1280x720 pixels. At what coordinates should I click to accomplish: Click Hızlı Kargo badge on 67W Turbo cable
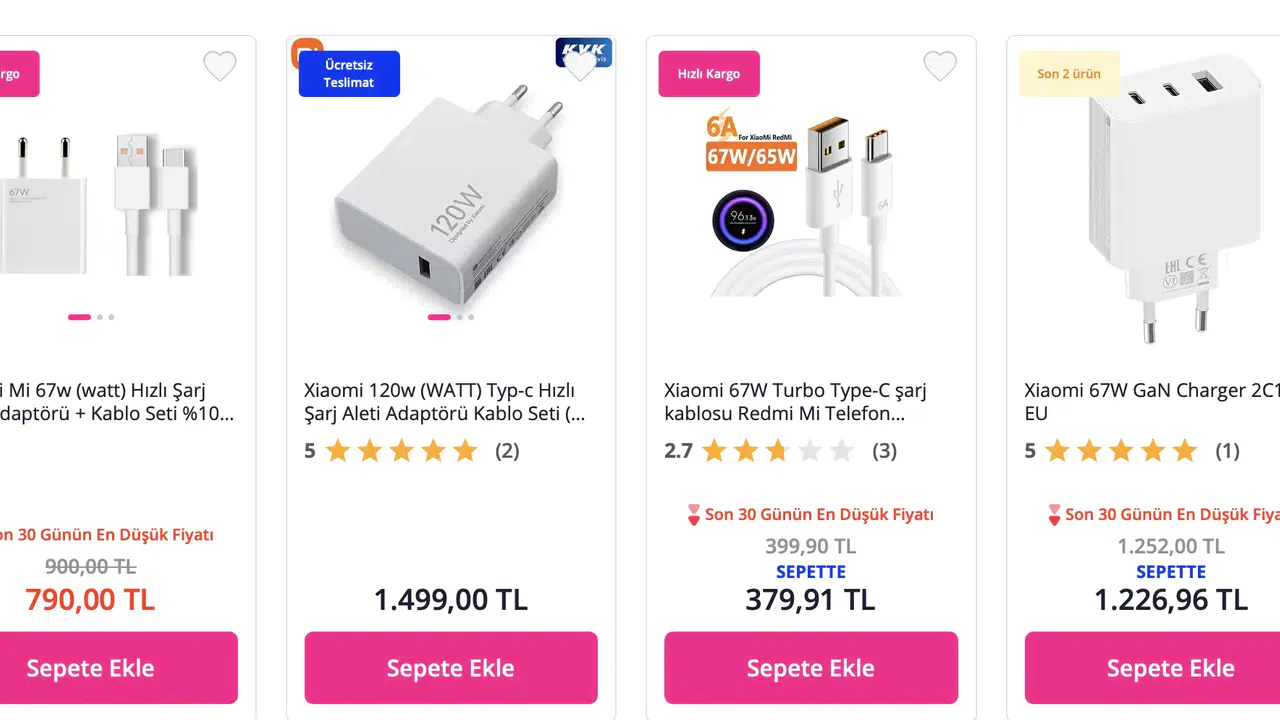tap(709, 74)
